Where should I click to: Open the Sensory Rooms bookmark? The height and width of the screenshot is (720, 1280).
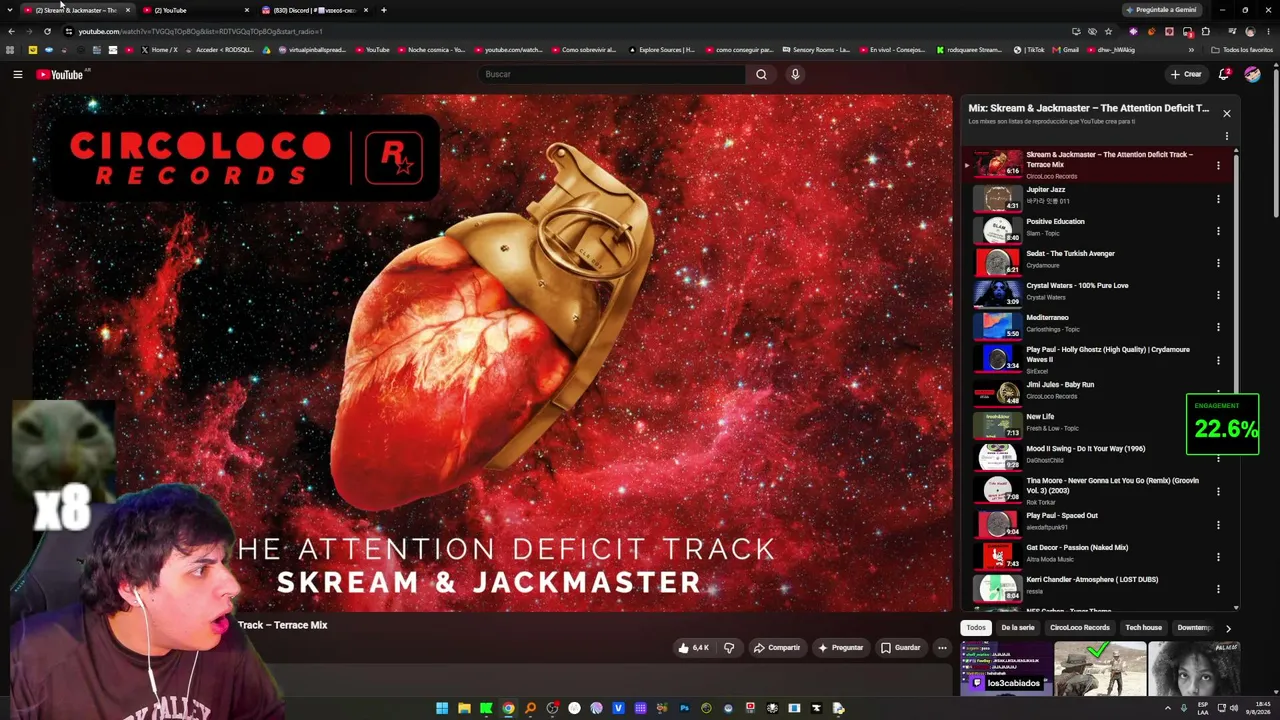816,50
